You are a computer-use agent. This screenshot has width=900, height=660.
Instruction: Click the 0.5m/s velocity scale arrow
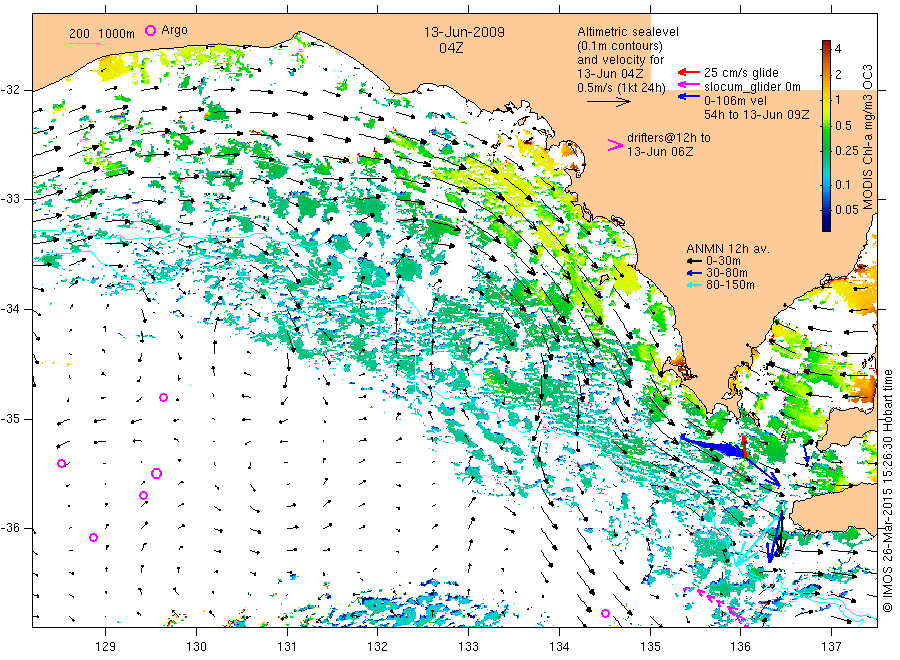pyautogui.click(x=608, y=102)
